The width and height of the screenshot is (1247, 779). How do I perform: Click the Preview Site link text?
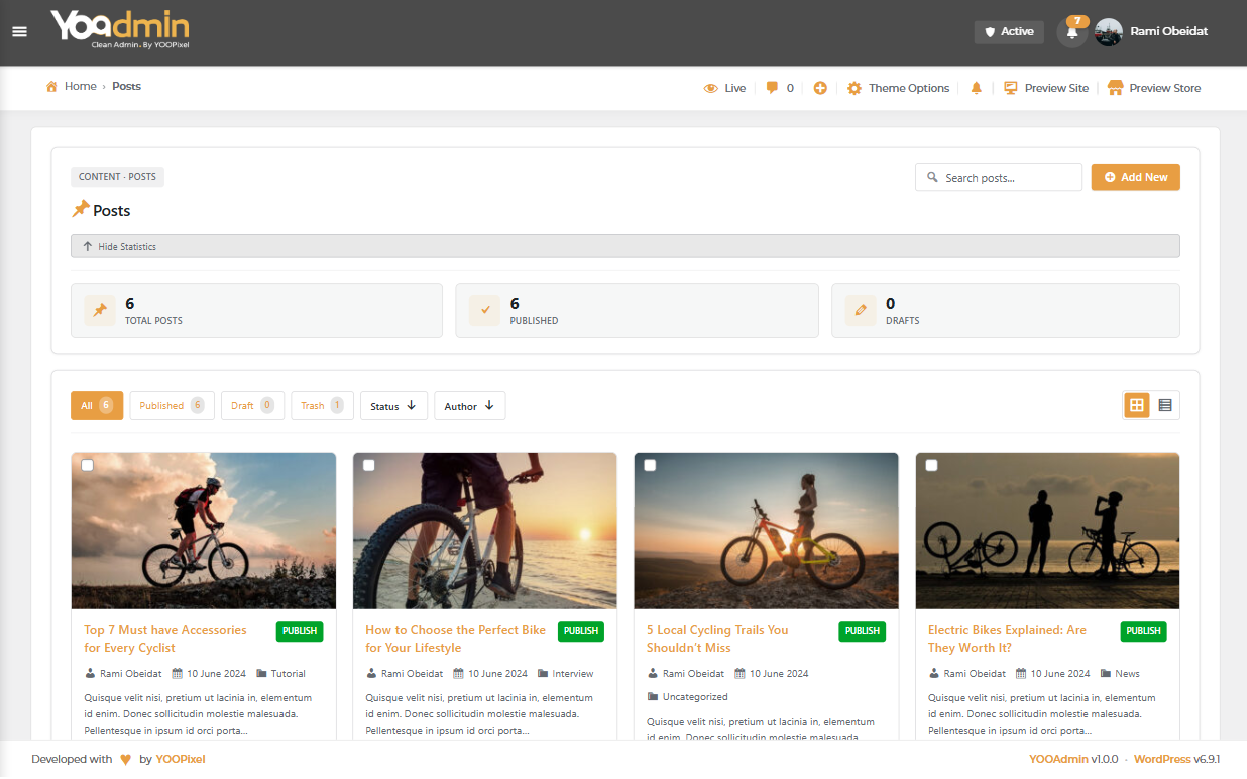[1057, 88]
